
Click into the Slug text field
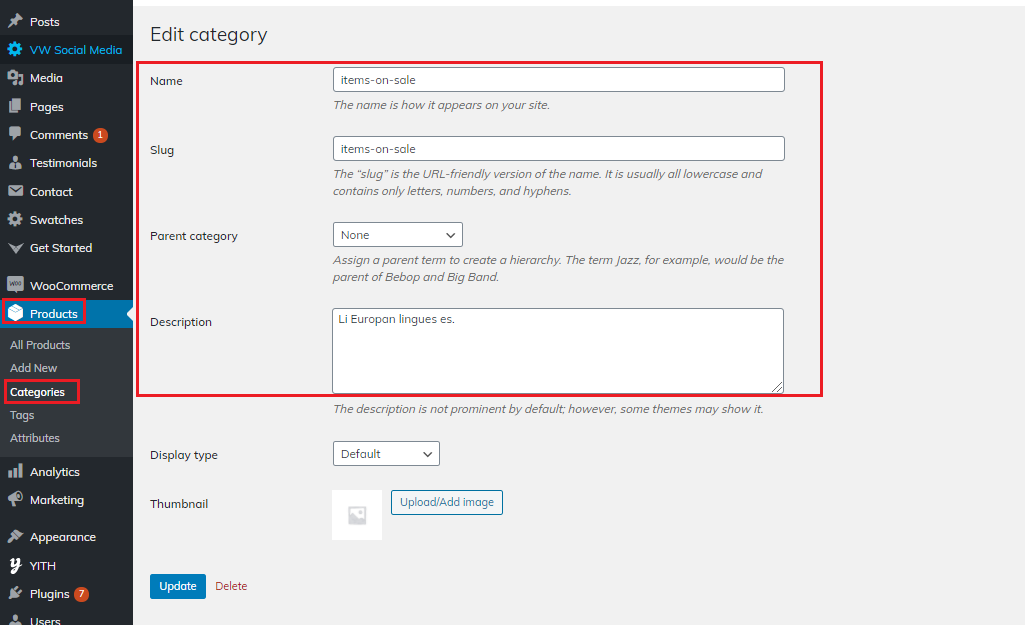(x=558, y=149)
